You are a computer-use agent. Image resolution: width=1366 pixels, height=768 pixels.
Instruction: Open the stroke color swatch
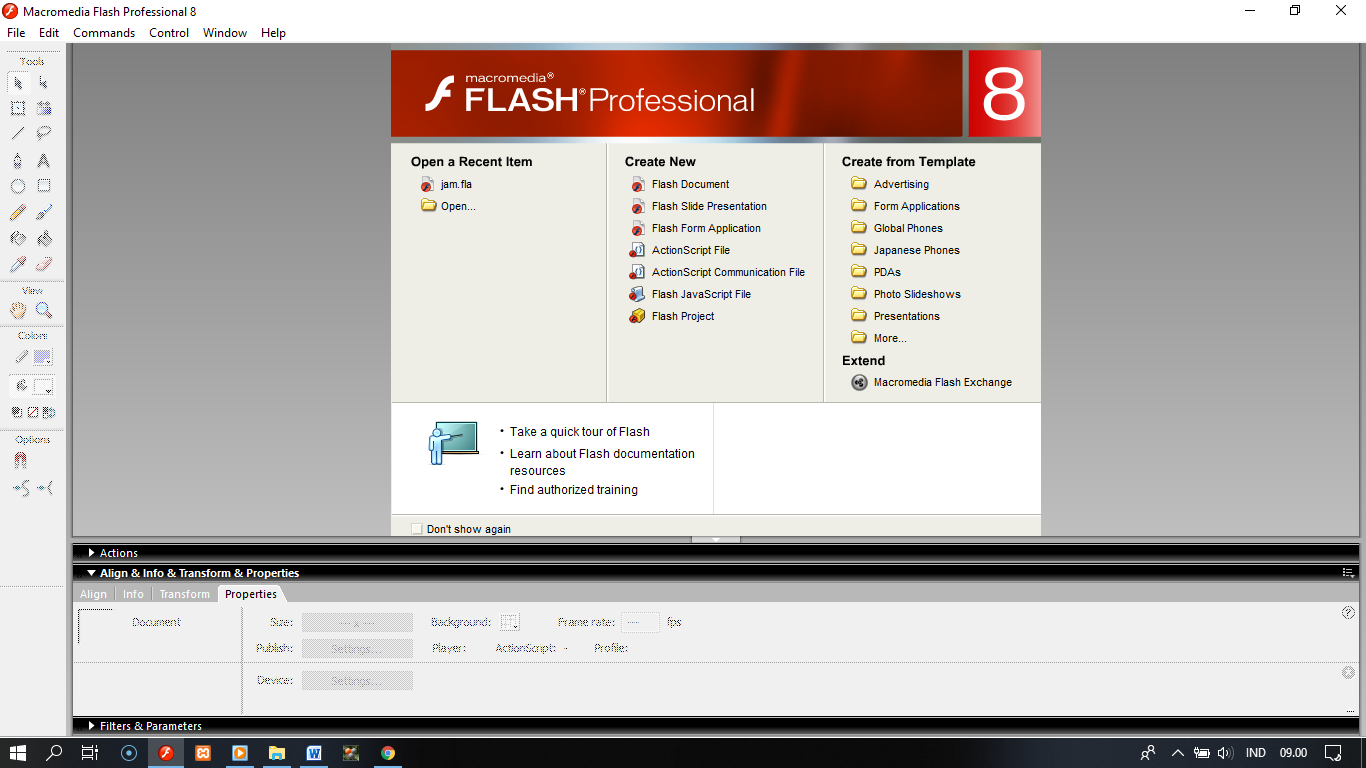(x=43, y=358)
